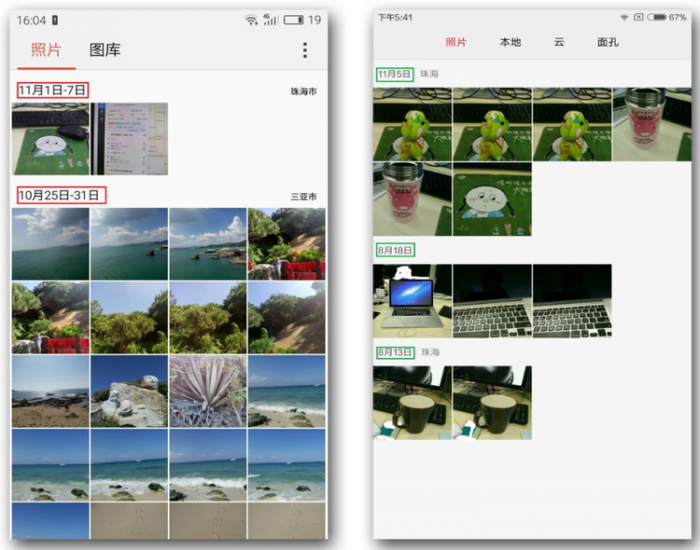This screenshot has height=550, width=700.
Task: Open the mousepad and keyboard photo under 11月1日-7日
Action: coord(50,139)
